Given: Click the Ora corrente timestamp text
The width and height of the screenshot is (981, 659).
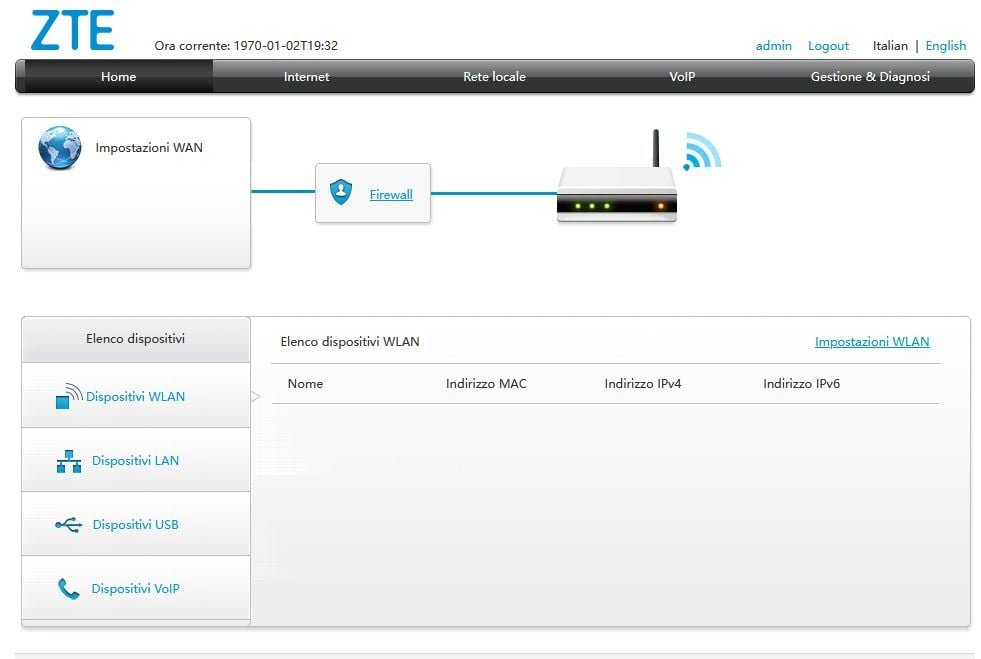Looking at the screenshot, I should tap(246, 46).
